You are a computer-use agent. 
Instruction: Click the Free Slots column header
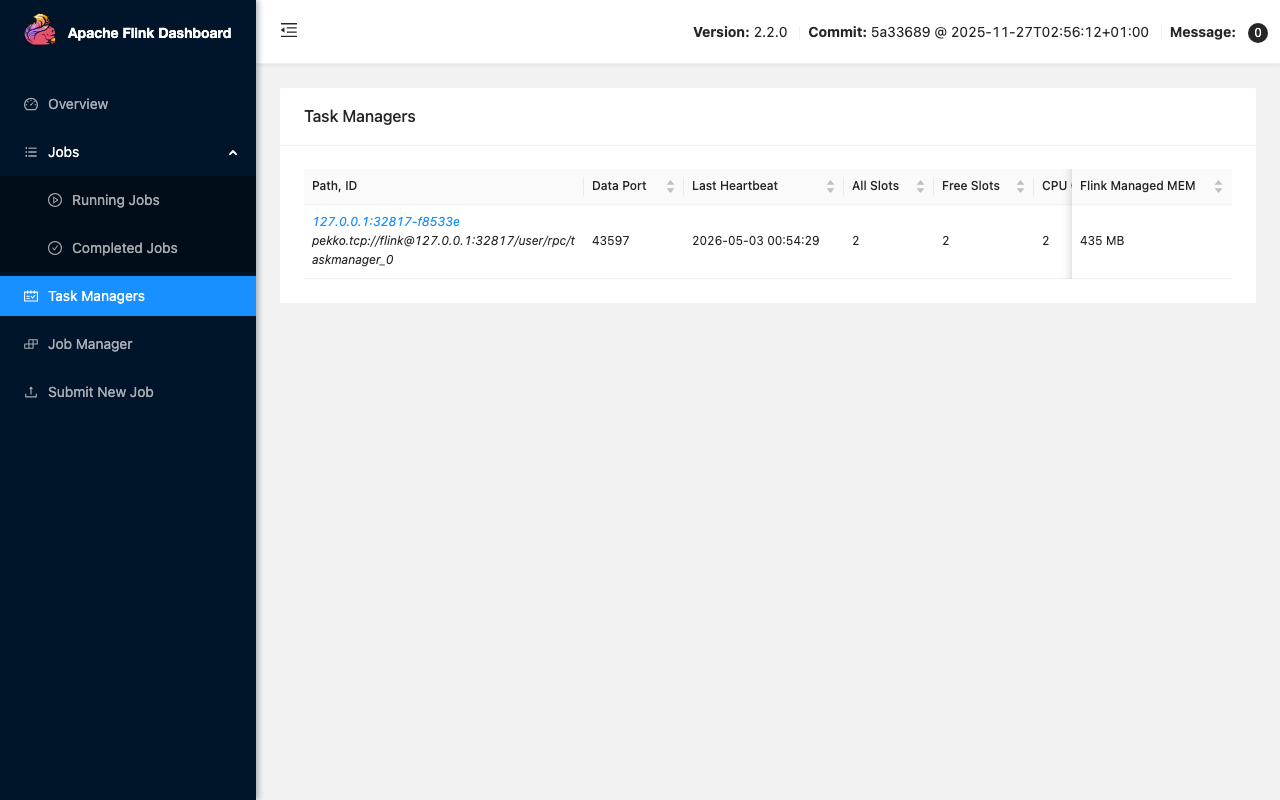point(984,186)
